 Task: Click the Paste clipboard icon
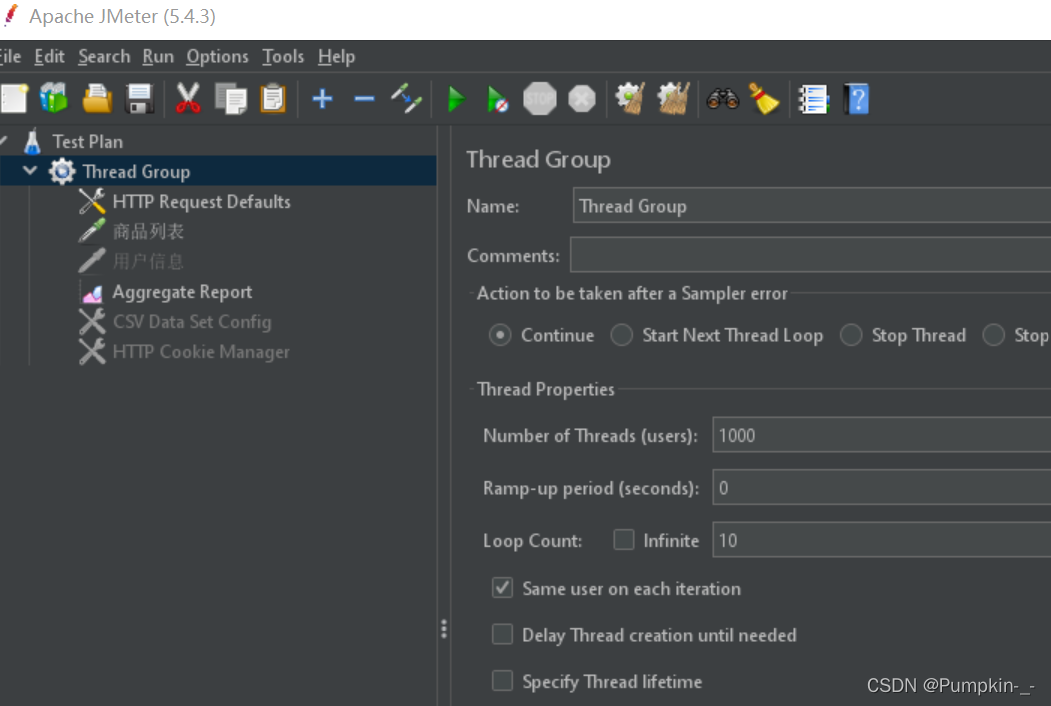point(273,99)
